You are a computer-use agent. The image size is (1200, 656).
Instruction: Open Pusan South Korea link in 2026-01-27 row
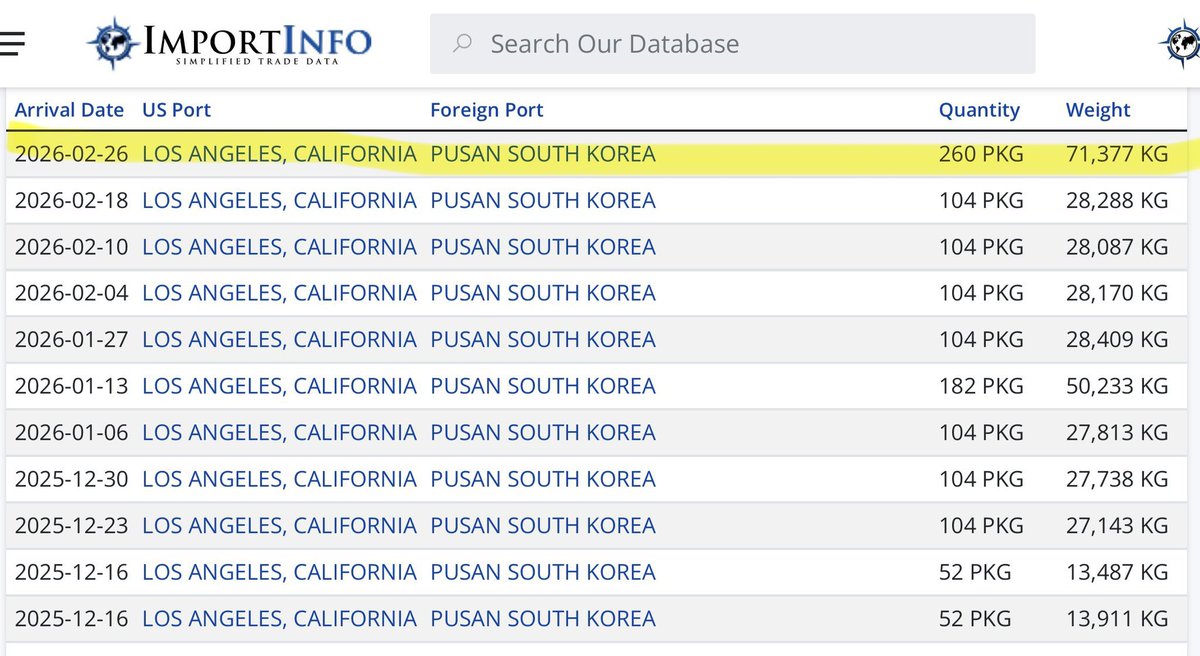pos(543,339)
